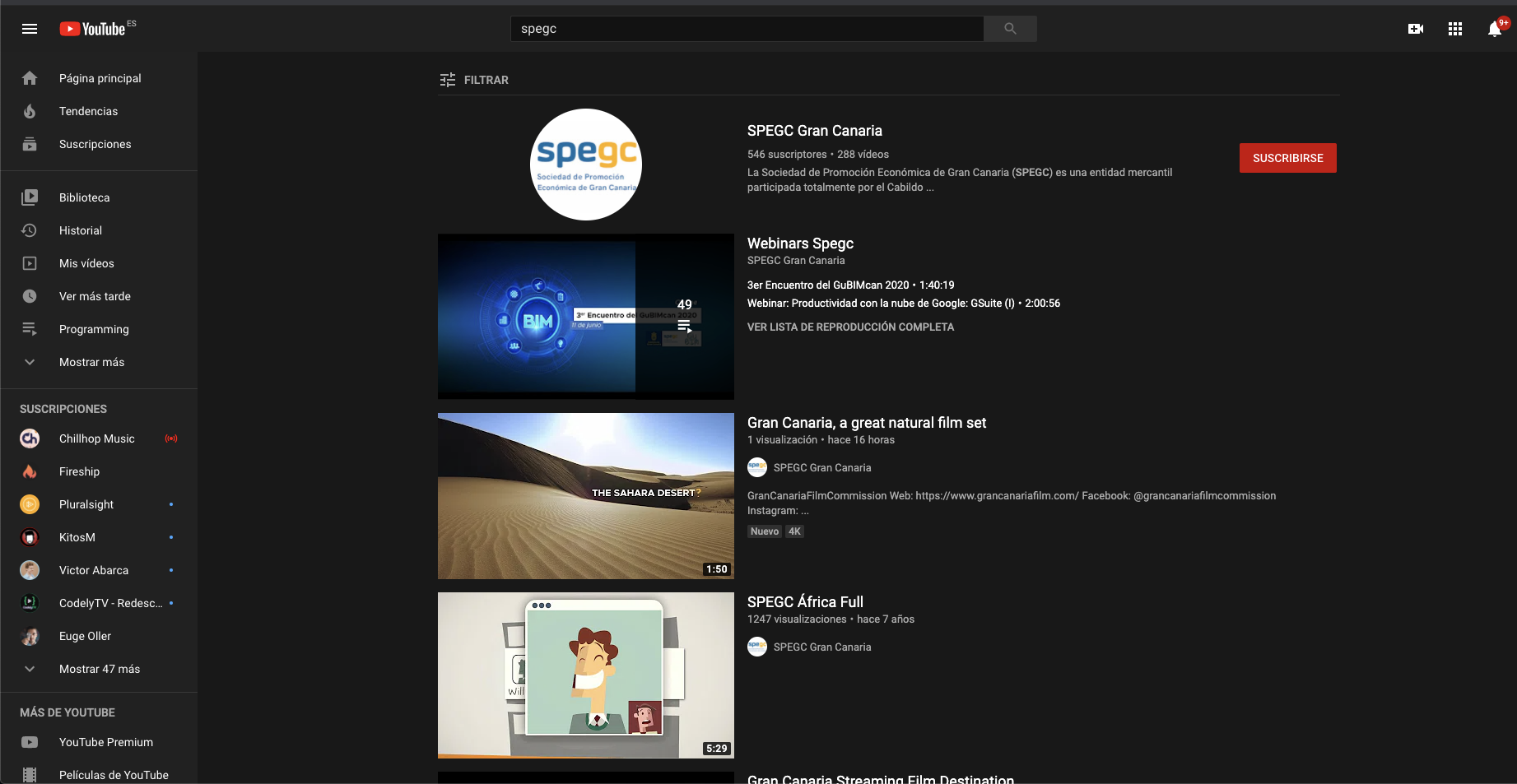Image resolution: width=1517 pixels, height=784 pixels.
Task: Open VER LISTA DE REPRODUCCIÓN COMPLETA link
Action: point(850,327)
